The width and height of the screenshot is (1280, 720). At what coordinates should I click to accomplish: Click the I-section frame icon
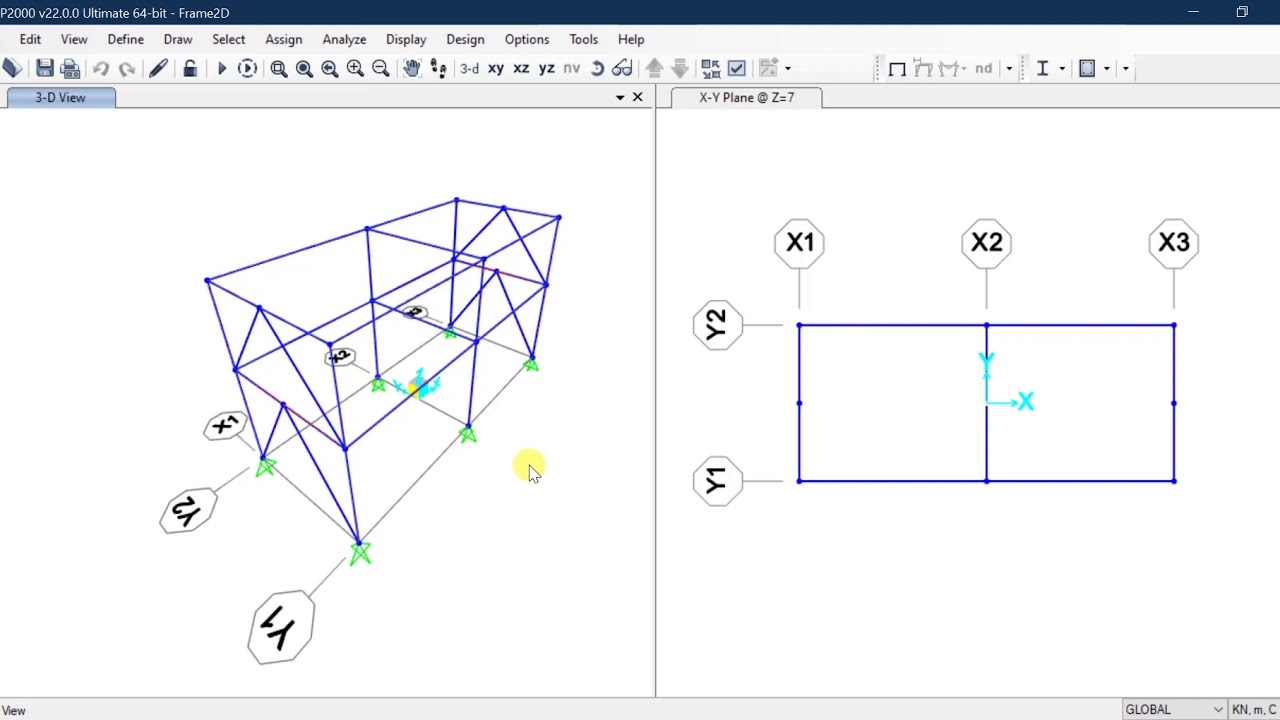(1042, 68)
